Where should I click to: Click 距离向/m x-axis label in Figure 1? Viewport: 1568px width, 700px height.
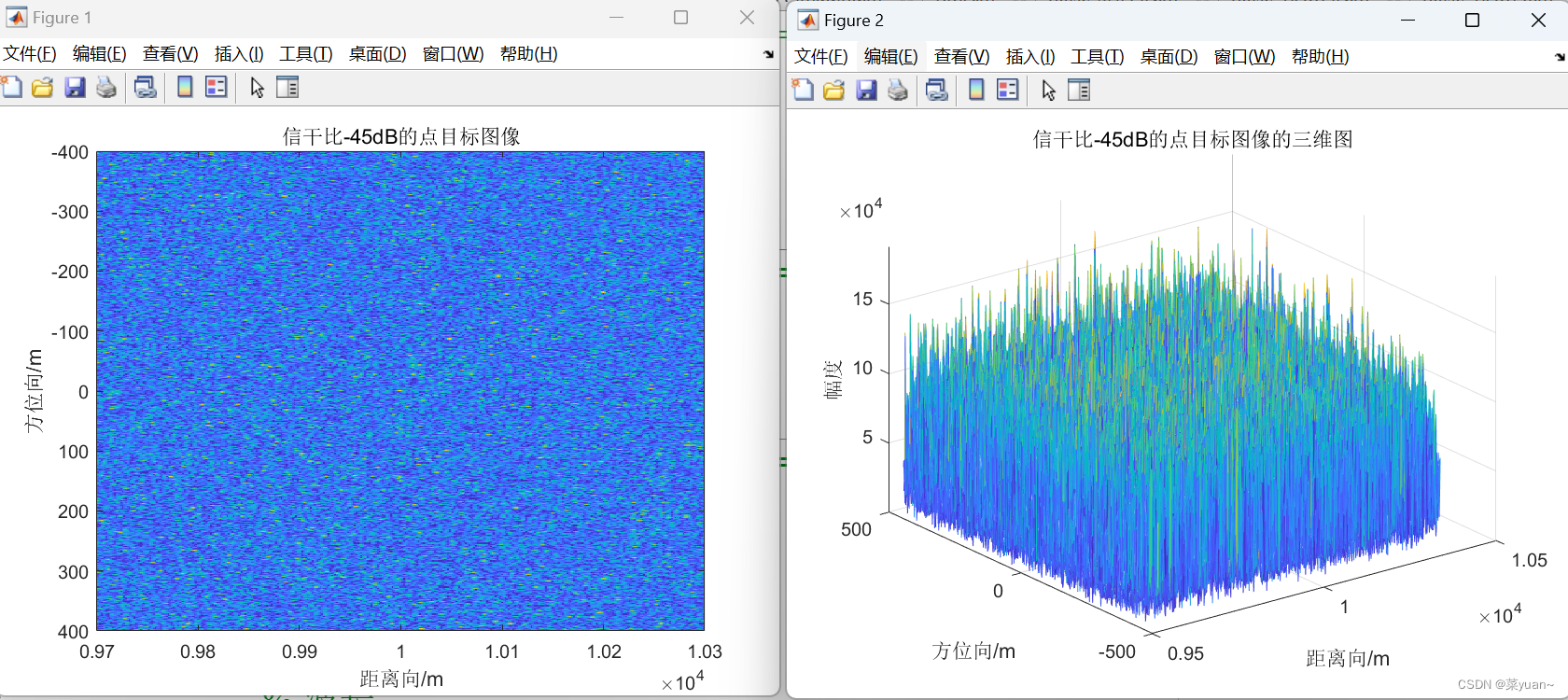pyautogui.click(x=401, y=679)
